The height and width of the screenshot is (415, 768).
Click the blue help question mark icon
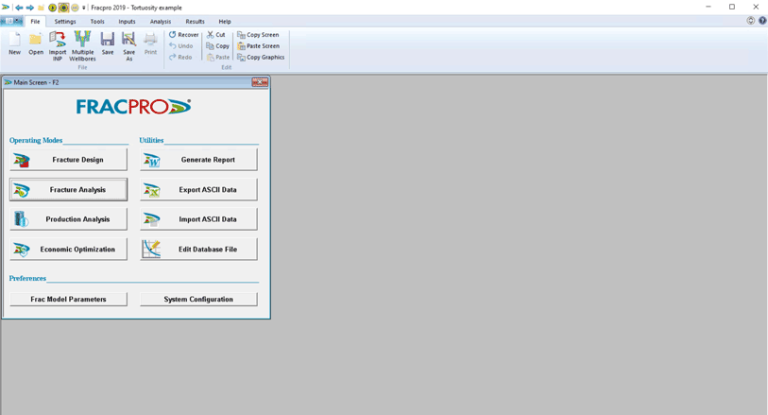(762, 21)
